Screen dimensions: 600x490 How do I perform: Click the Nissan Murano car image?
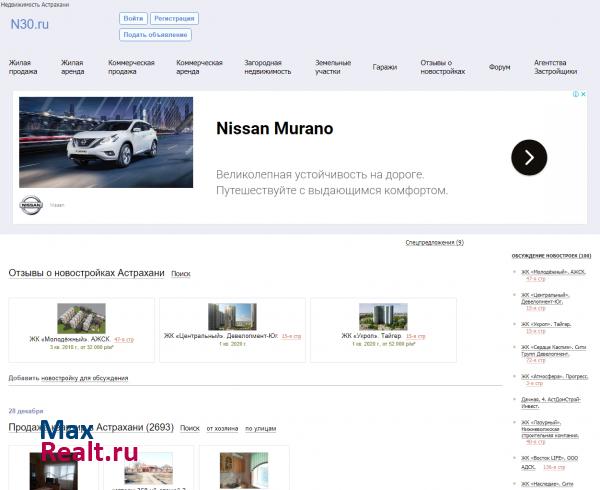pyautogui.click(x=106, y=142)
